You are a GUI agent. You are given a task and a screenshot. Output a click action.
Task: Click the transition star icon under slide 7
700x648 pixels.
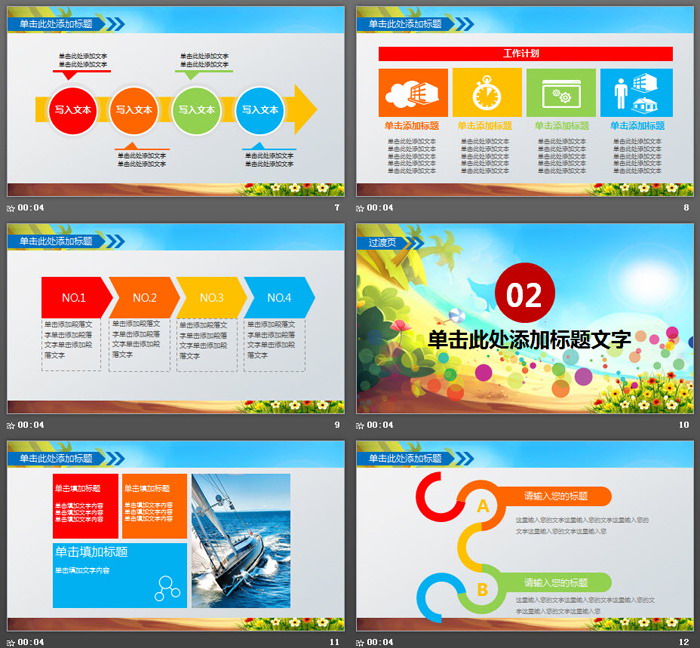click(x=11, y=208)
